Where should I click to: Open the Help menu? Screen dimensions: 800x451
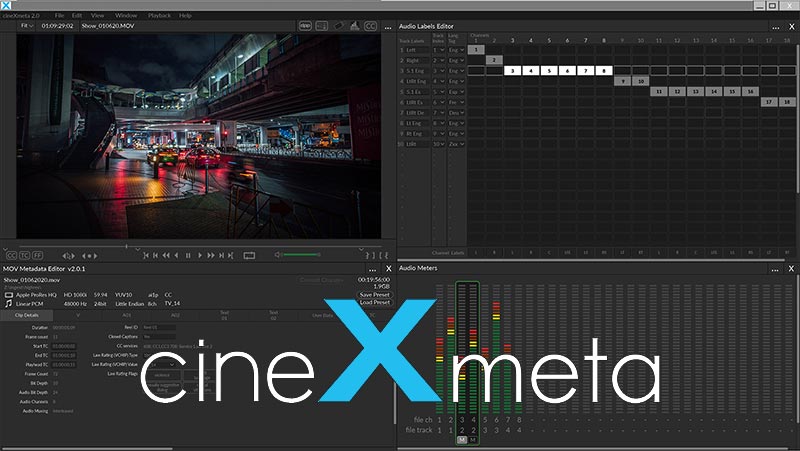[185, 15]
